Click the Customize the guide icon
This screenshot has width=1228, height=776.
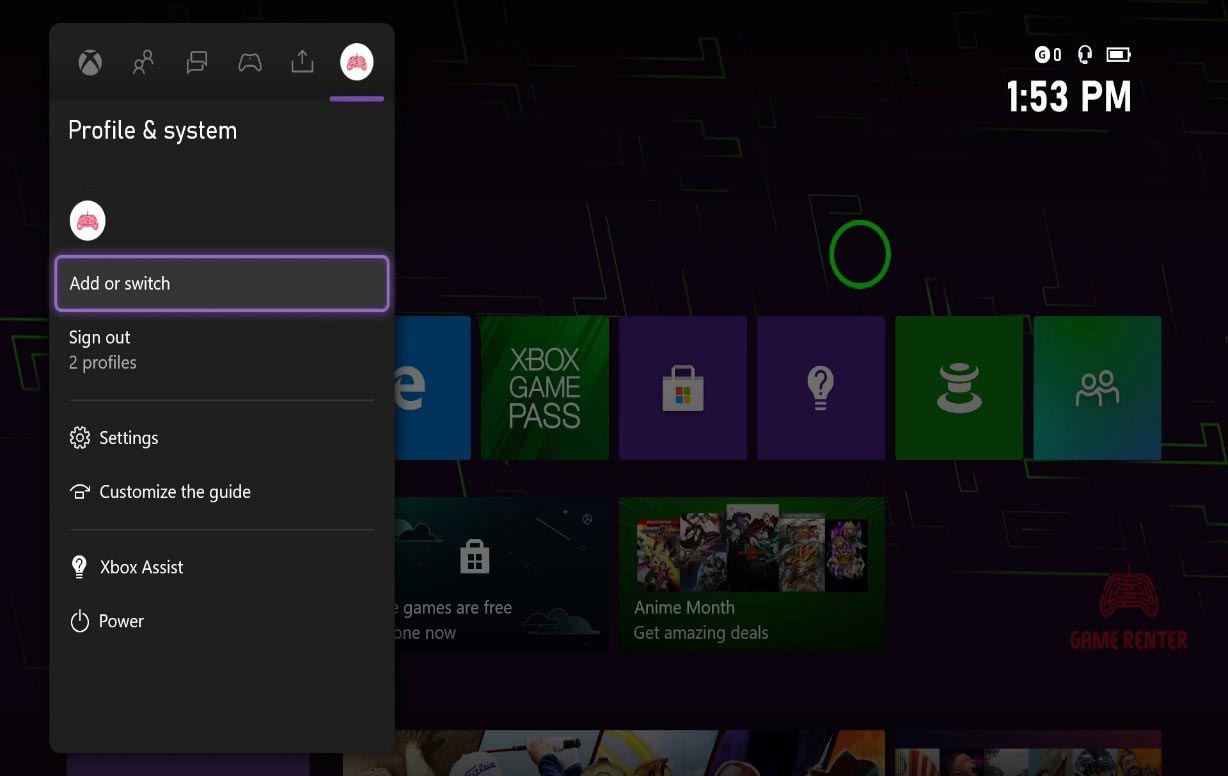(80, 492)
